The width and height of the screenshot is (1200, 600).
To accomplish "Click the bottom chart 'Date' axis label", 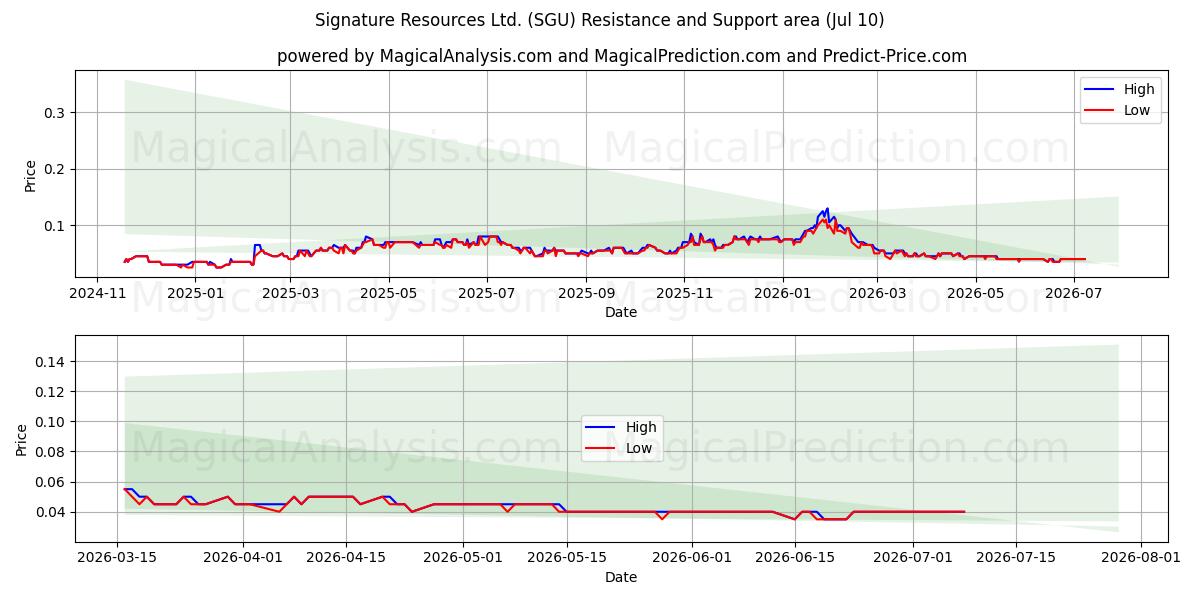I will 621,577.
